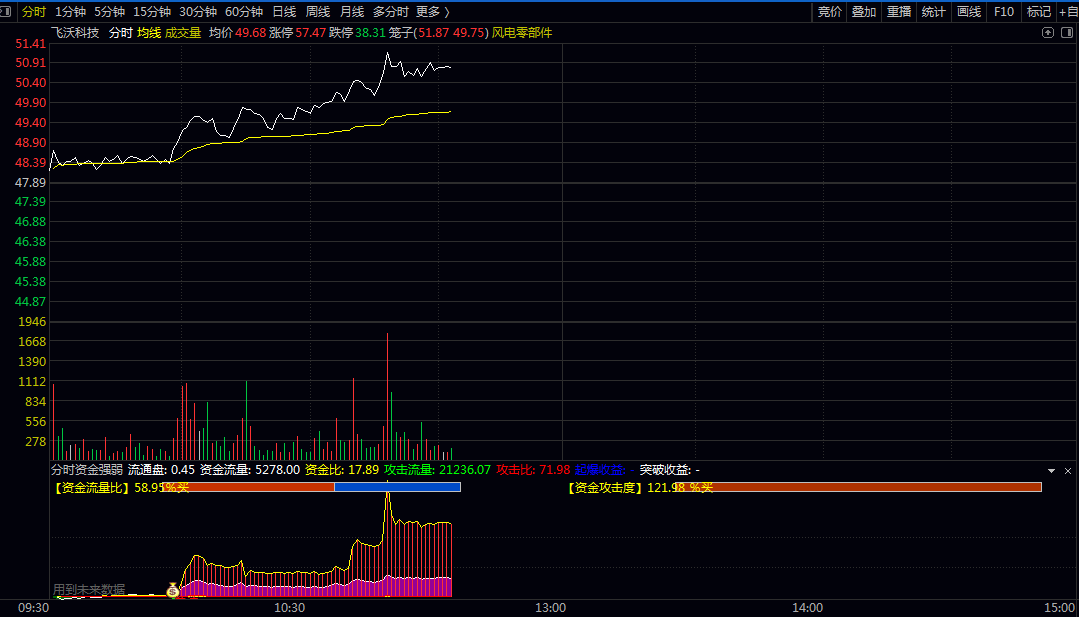Toggle the right side panel icon
Image resolution: width=1079 pixels, height=617 pixels.
point(1067,32)
